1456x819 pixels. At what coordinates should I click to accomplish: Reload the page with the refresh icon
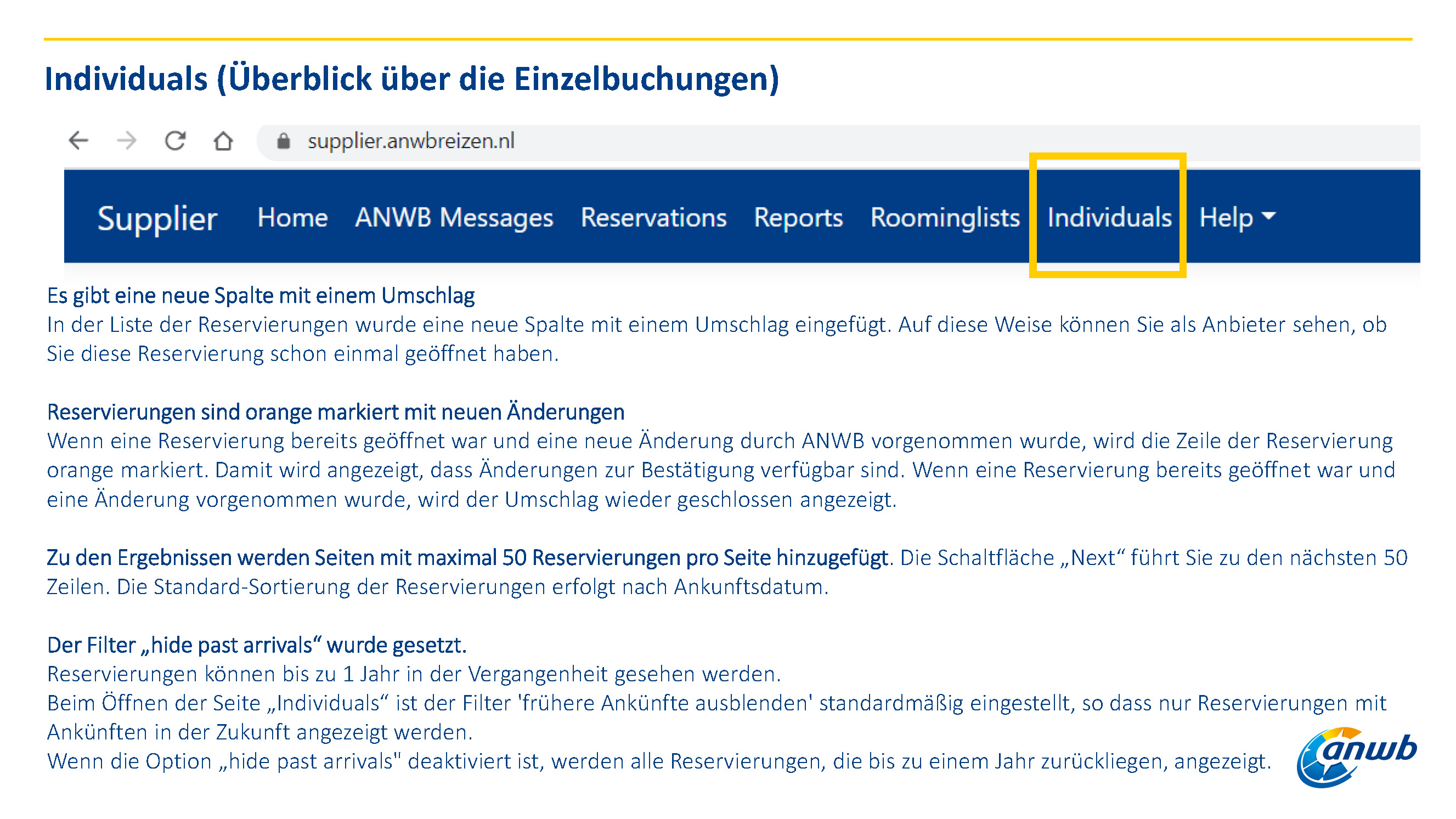coord(175,140)
